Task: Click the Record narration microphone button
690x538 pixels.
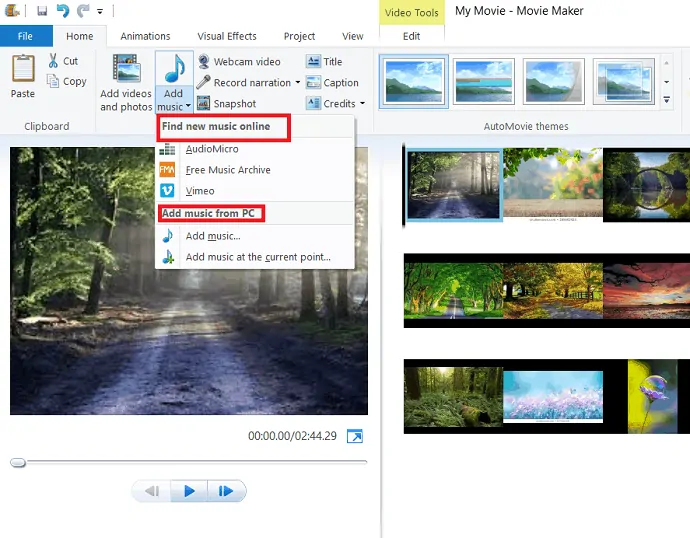Action: [x=244, y=83]
